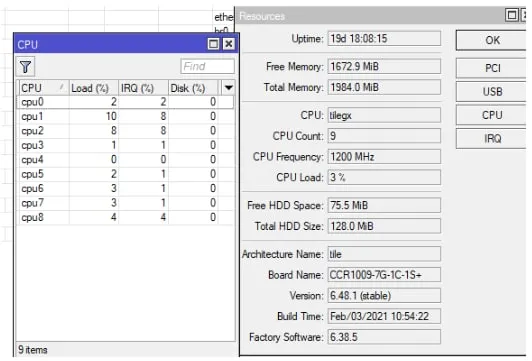Sort by Load (%) column
This screenshot has height=361, width=532.
click(x=93, y=88)
